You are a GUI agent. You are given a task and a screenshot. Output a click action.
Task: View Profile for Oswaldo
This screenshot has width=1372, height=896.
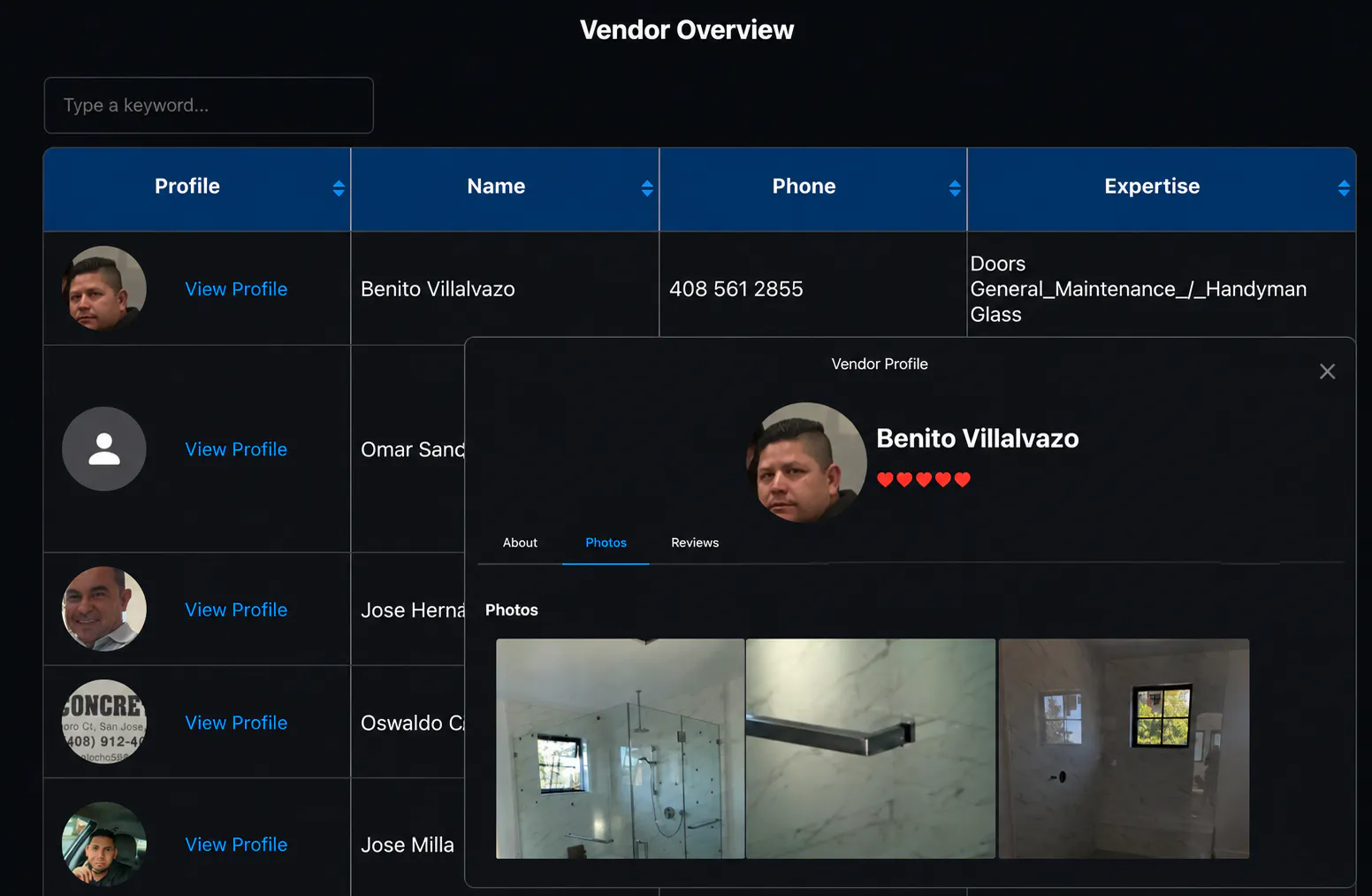236,723
